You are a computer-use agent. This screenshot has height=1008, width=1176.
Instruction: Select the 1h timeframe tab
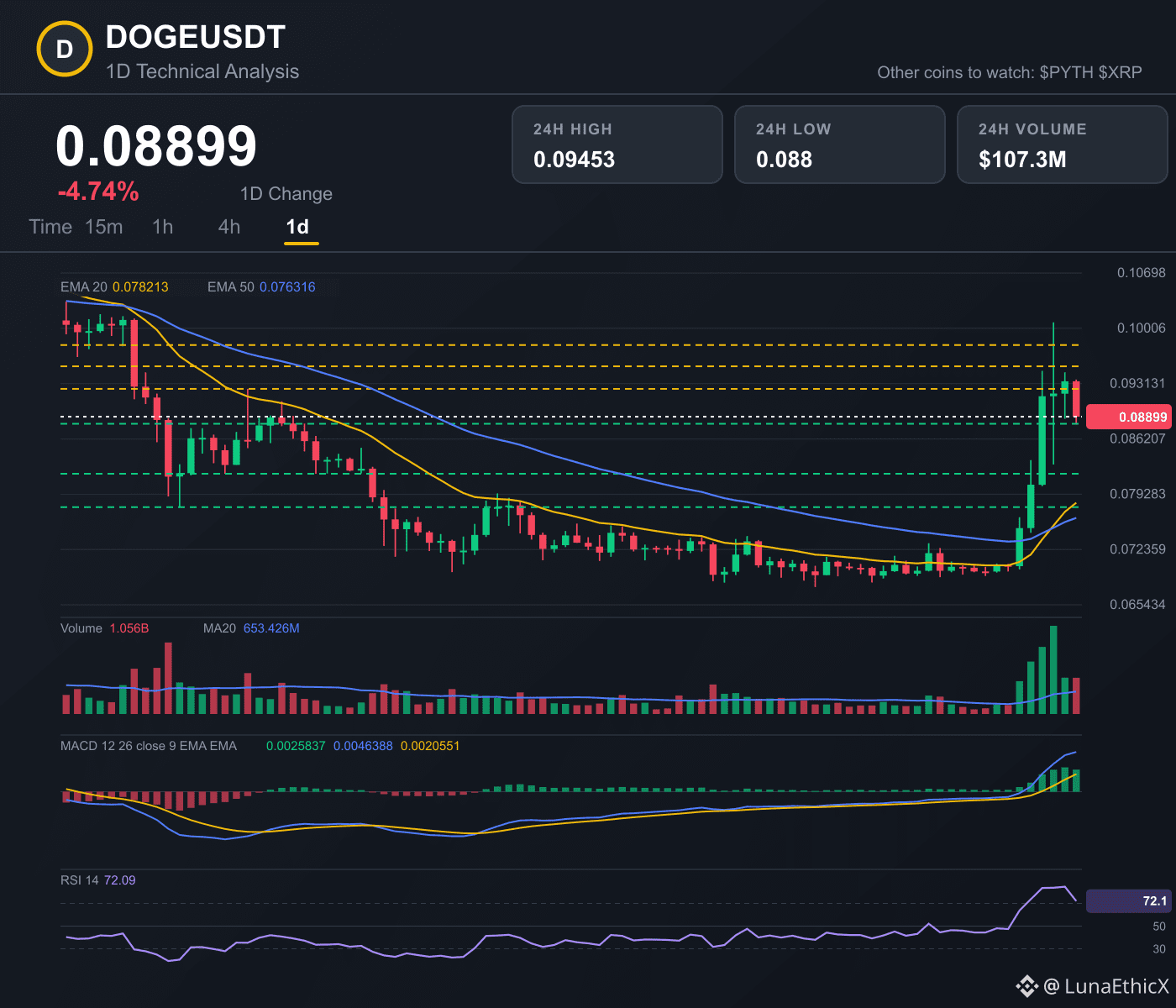coord(163,227)
